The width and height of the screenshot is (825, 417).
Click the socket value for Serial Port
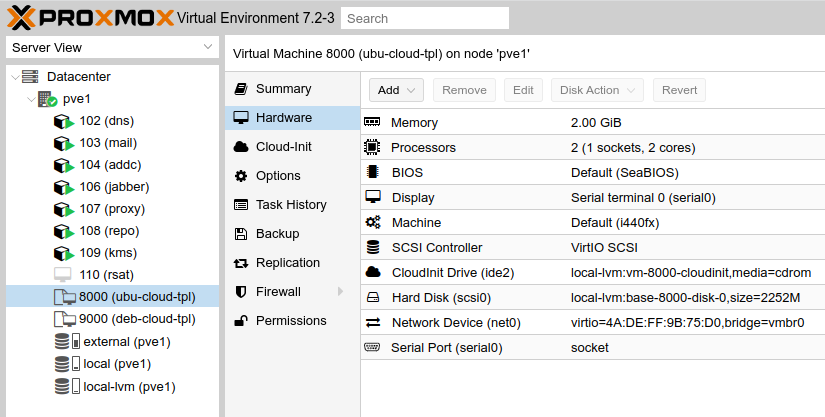point(590,348)
